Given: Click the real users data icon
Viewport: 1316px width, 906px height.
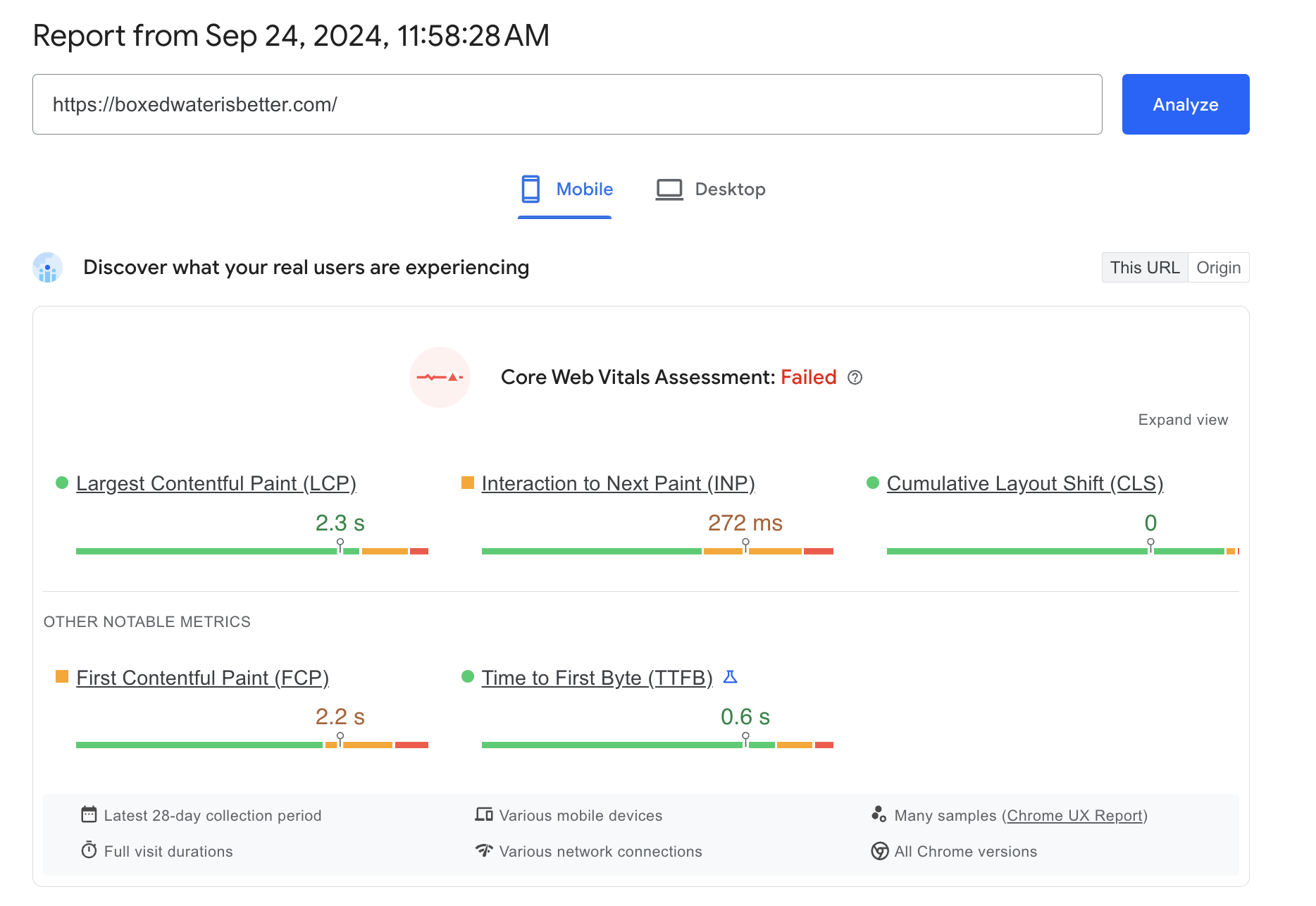Looking at the screenshot, I should [x=48, y=268].
